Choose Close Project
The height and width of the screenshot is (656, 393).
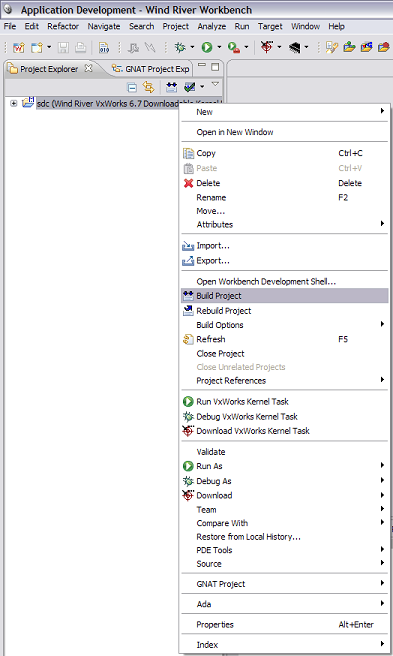click(x=285, y=354)
